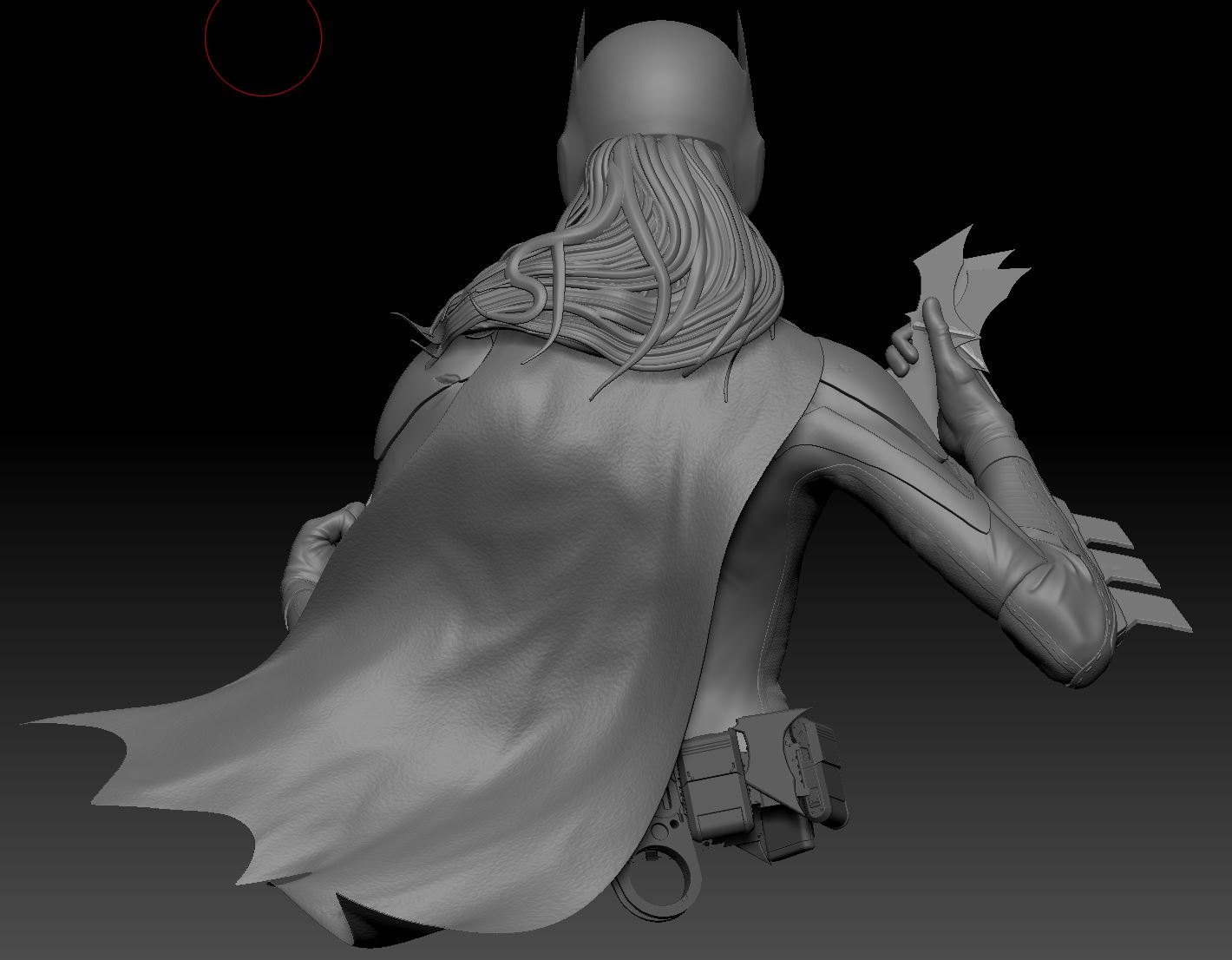1232x960 pixels.
Task: Click the square utility belt pouch
Action: (x=711, y=781)
